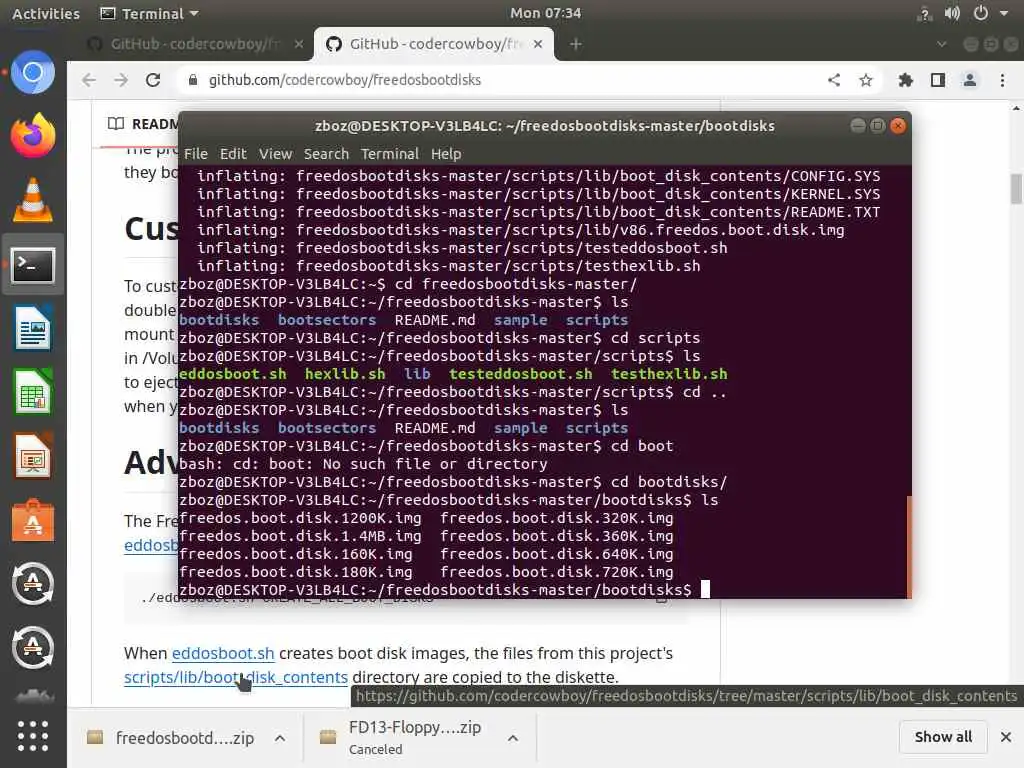
Task: Click Activities in the top bar
Action: [x=46, y=13]
